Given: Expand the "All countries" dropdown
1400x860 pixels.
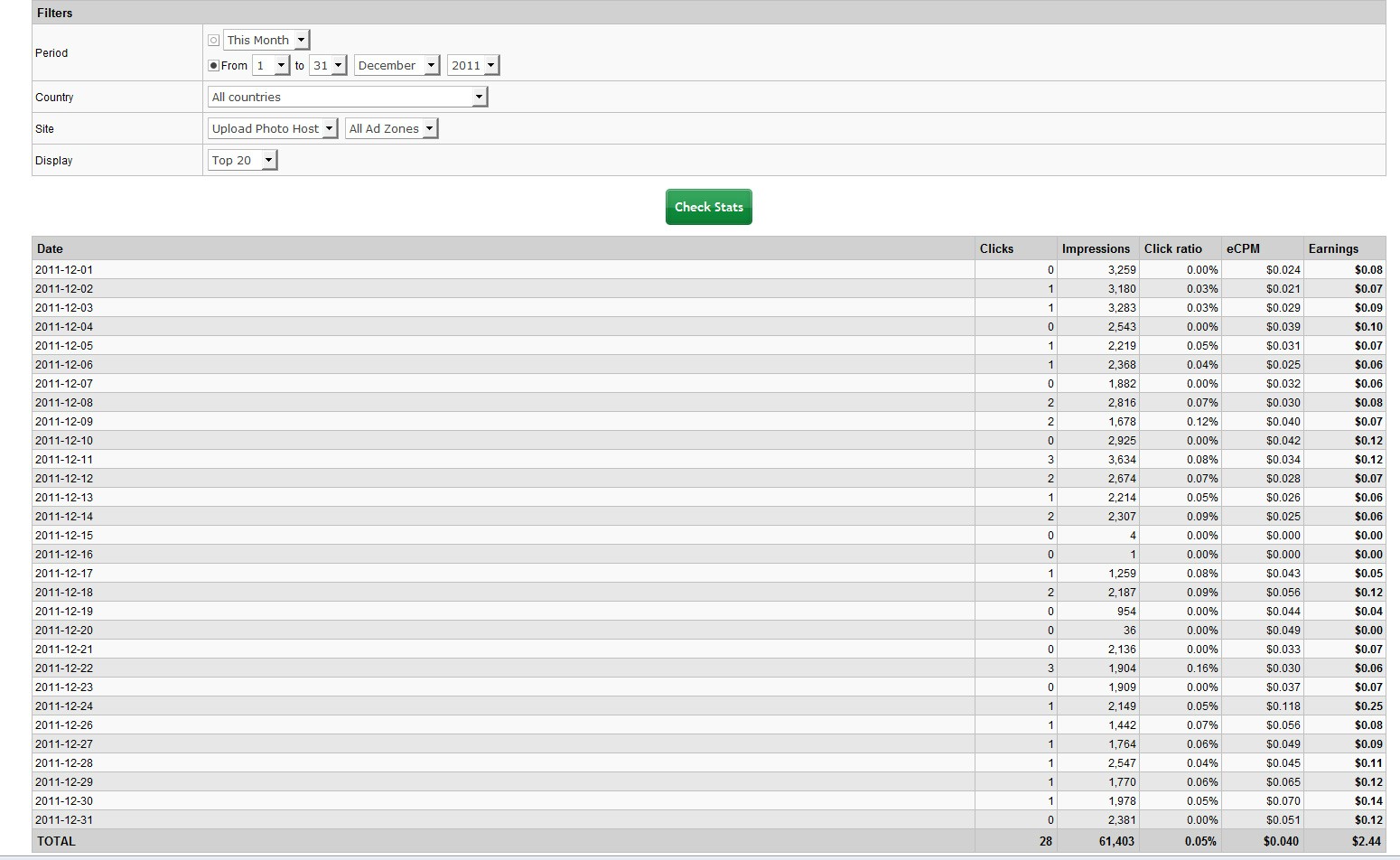Looking at the screenshot, I should pyautogui.click(x=348, y=97).
